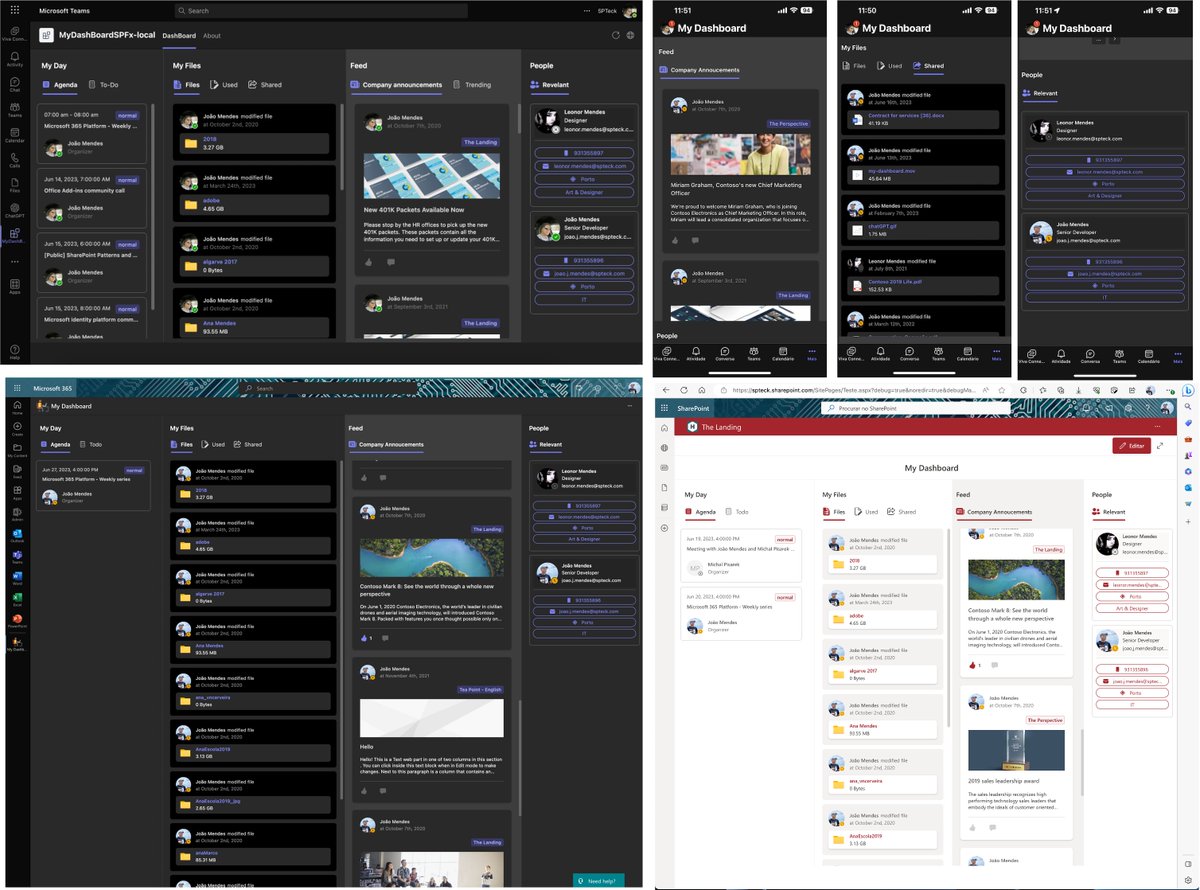Click the Bing icon in Edge sidebar
The width and height of the screenshot is (1200, 890).
click(1189, 390)
